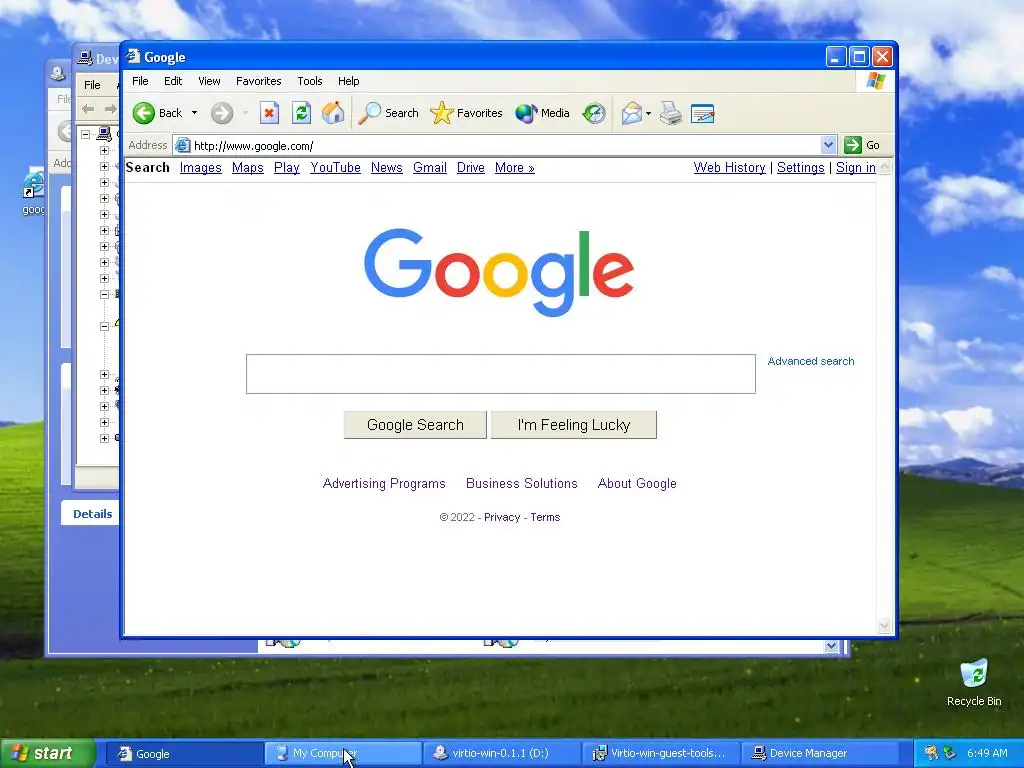
Task: Select the Google taskbar button
Action: (x=184, y=754)
